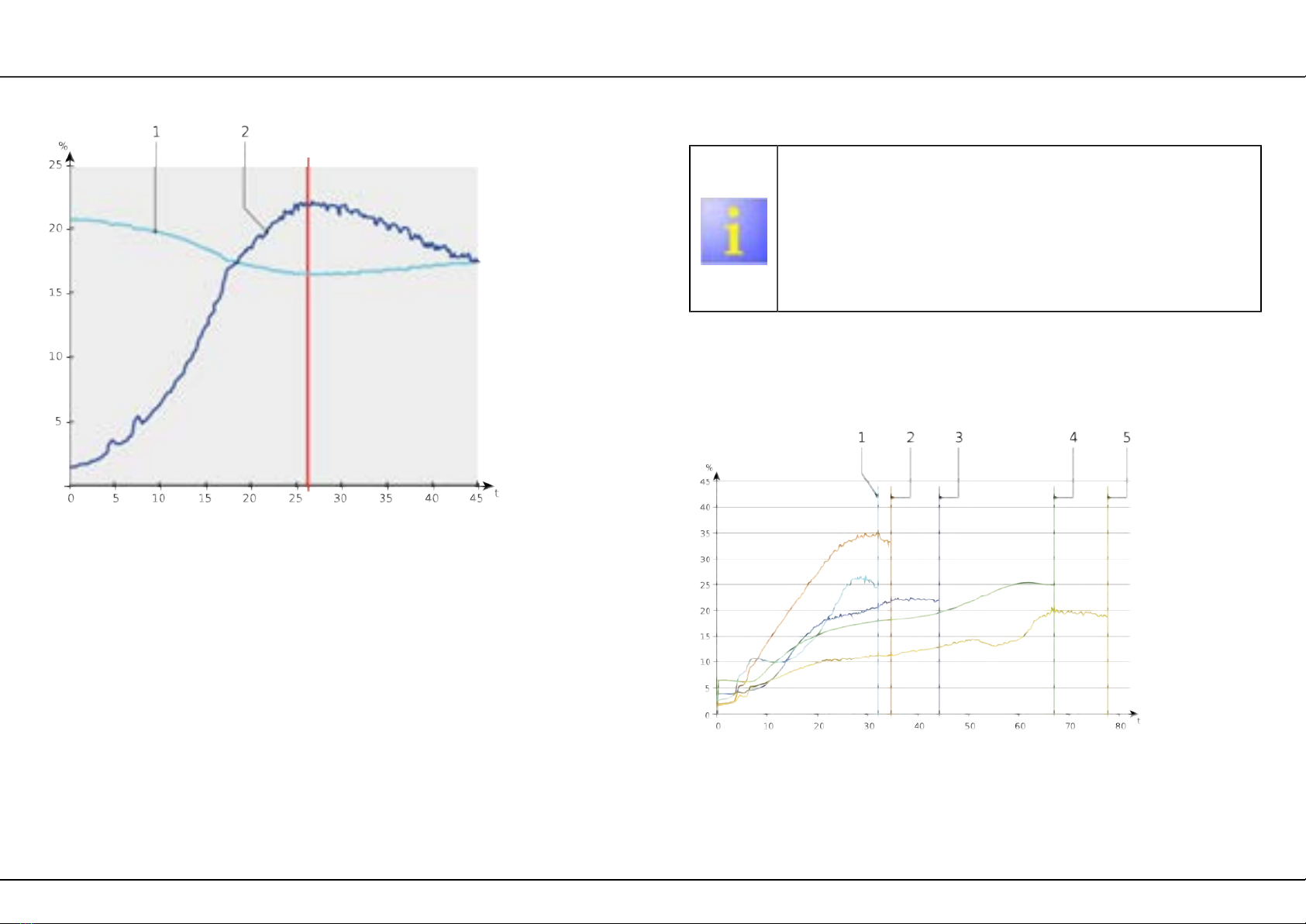Click the 45 label on right chart y-axis

705,481
